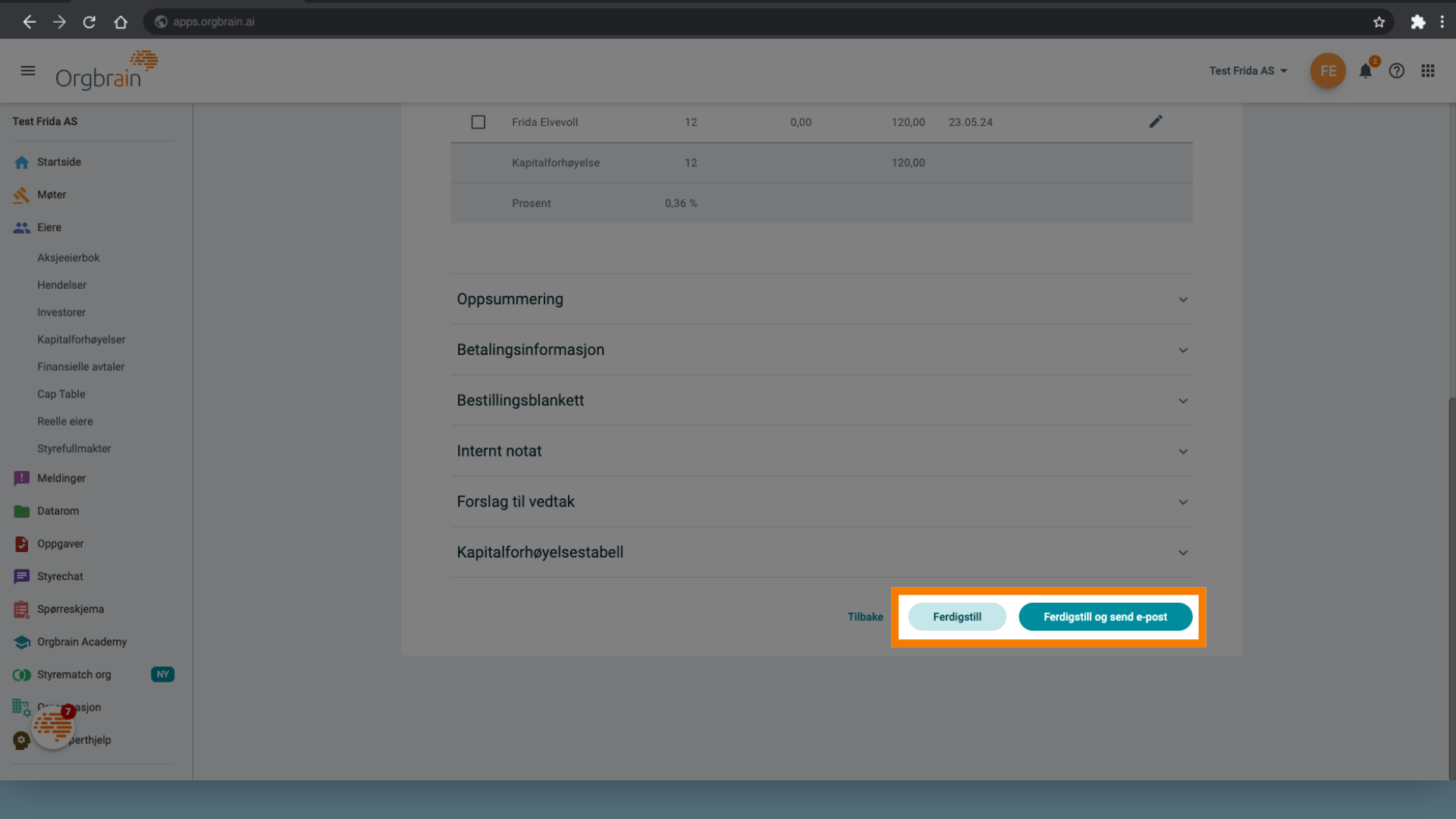
Task: Bookmark this page with the star
Action: [1379, 22]
